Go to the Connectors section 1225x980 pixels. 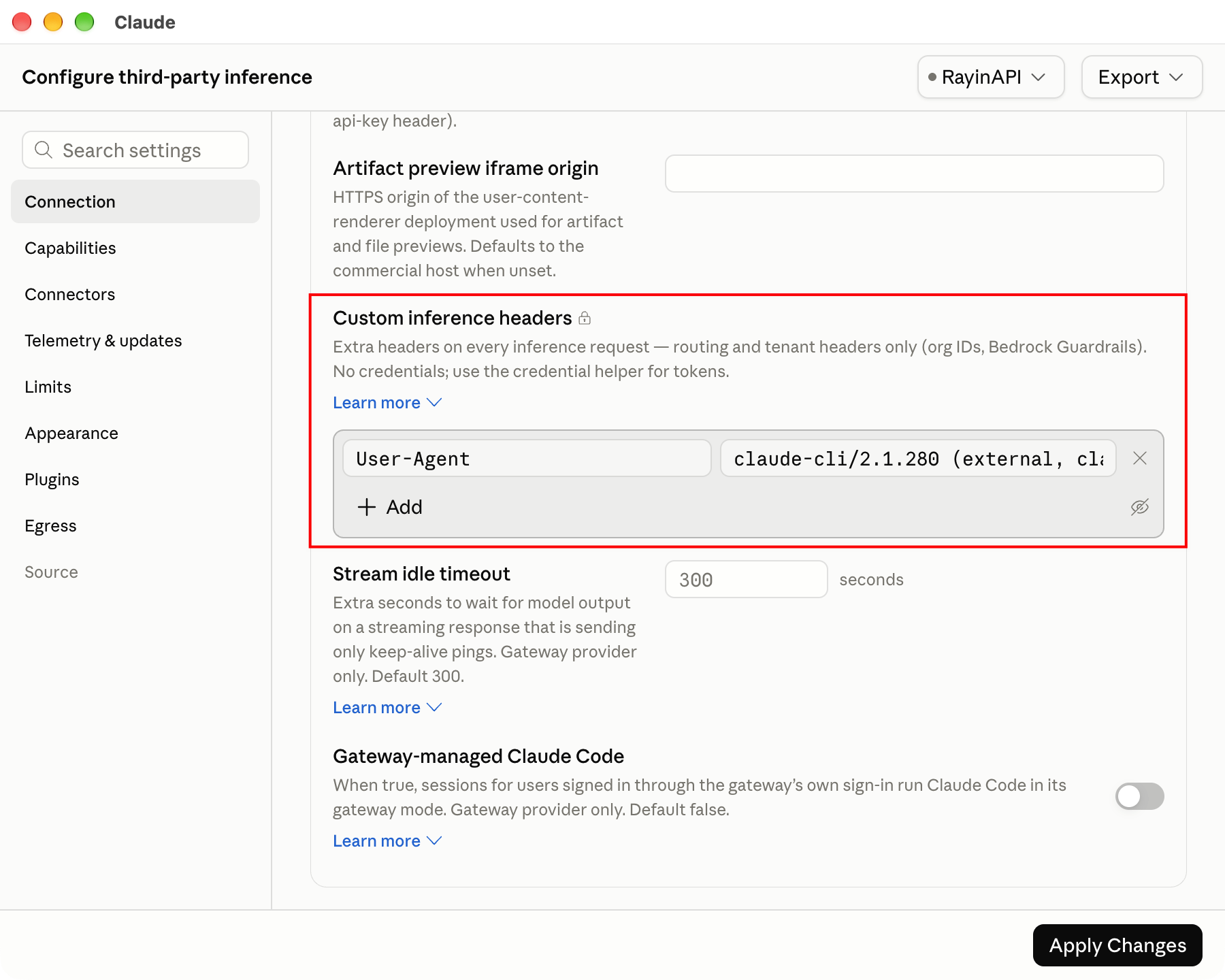[135, 294]
